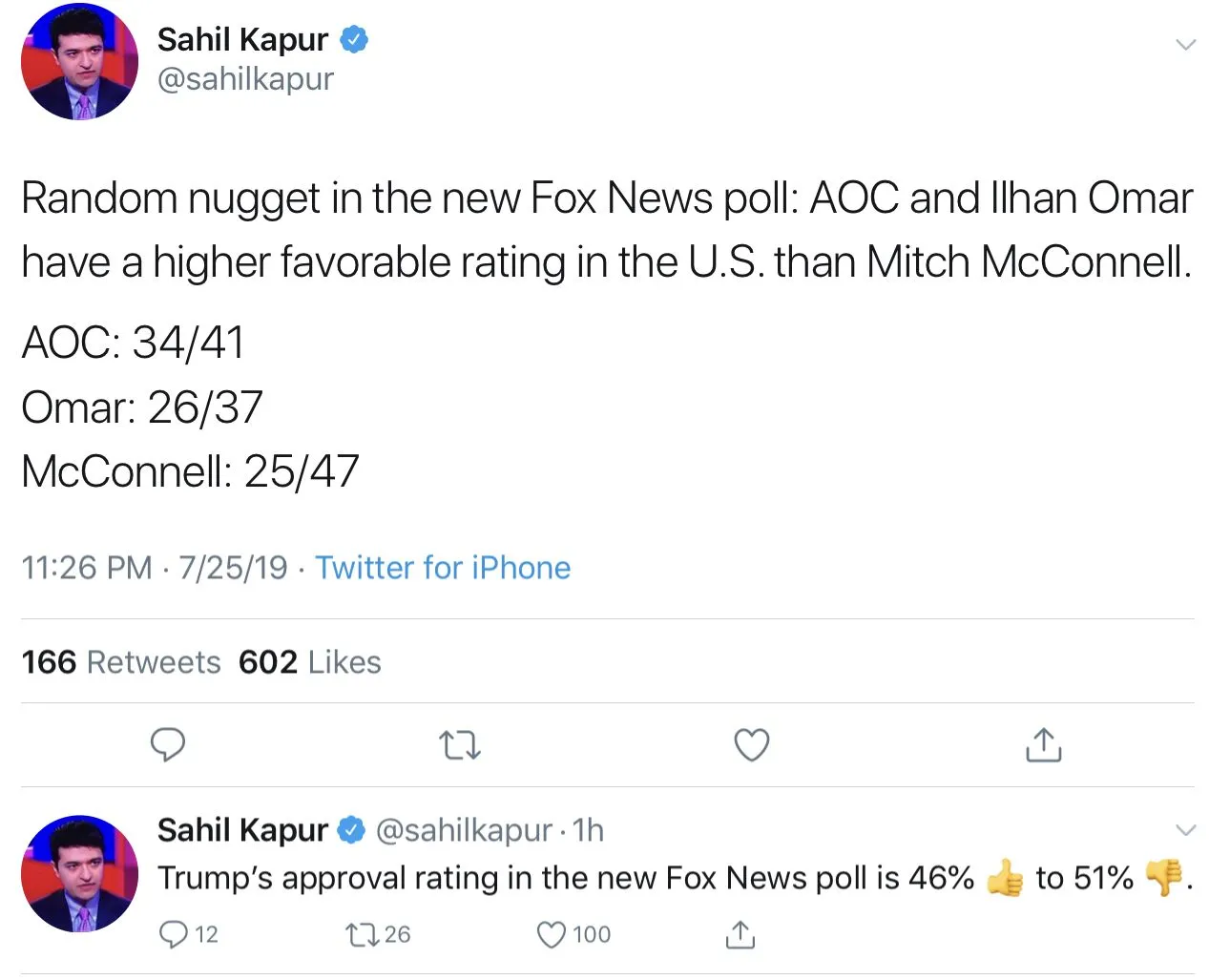Open the reply tweet's text about Trump's approval
Viewport: 1209px width, 980px height.
[x=565, y=878]
